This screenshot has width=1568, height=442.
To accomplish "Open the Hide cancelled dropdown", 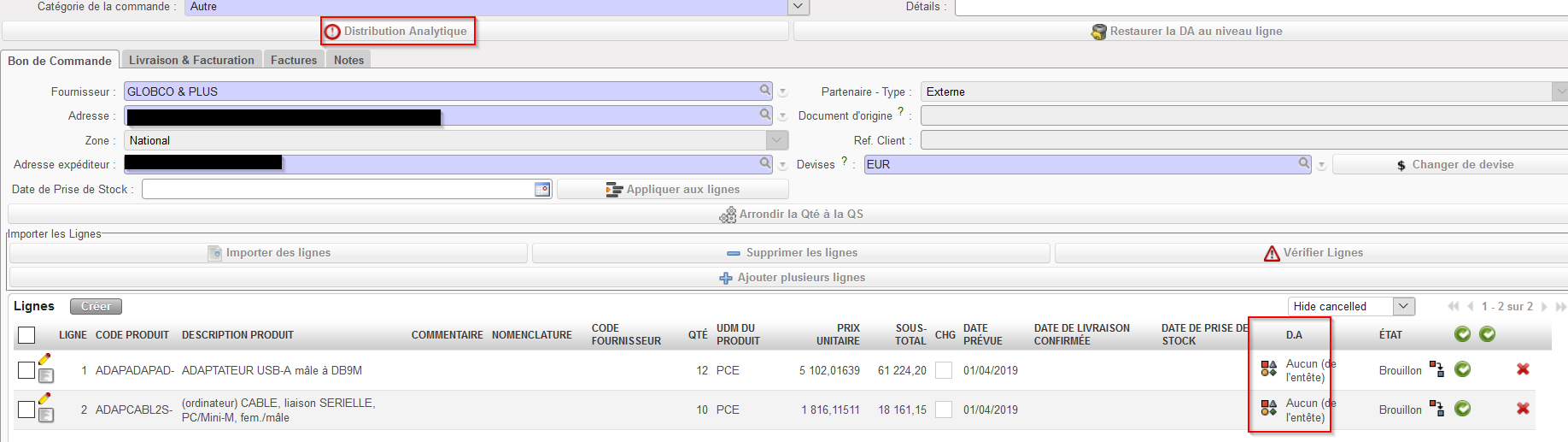I will [1403, 306].
